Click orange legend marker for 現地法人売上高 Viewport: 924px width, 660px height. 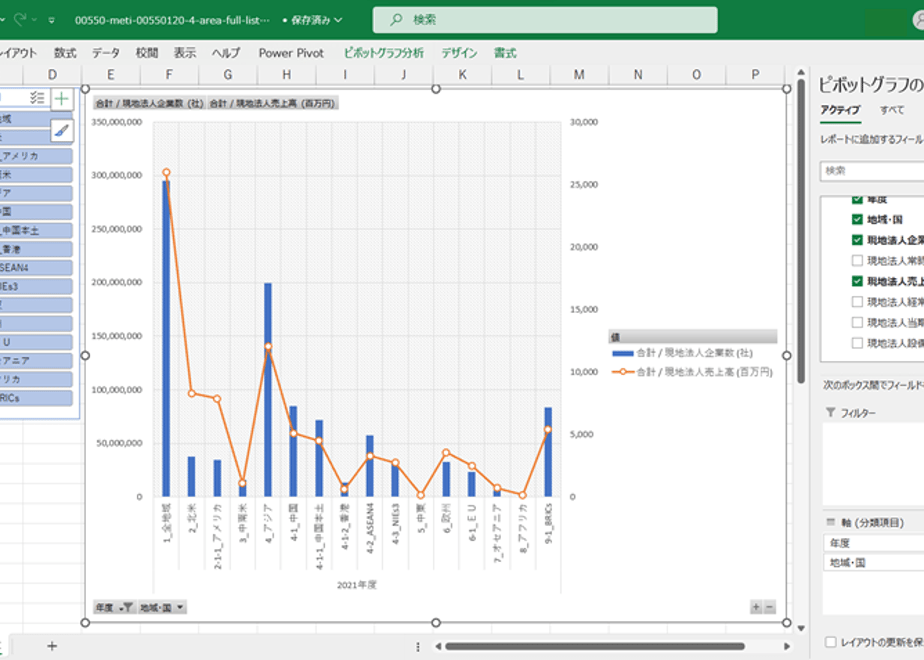(x=623, y=372)
